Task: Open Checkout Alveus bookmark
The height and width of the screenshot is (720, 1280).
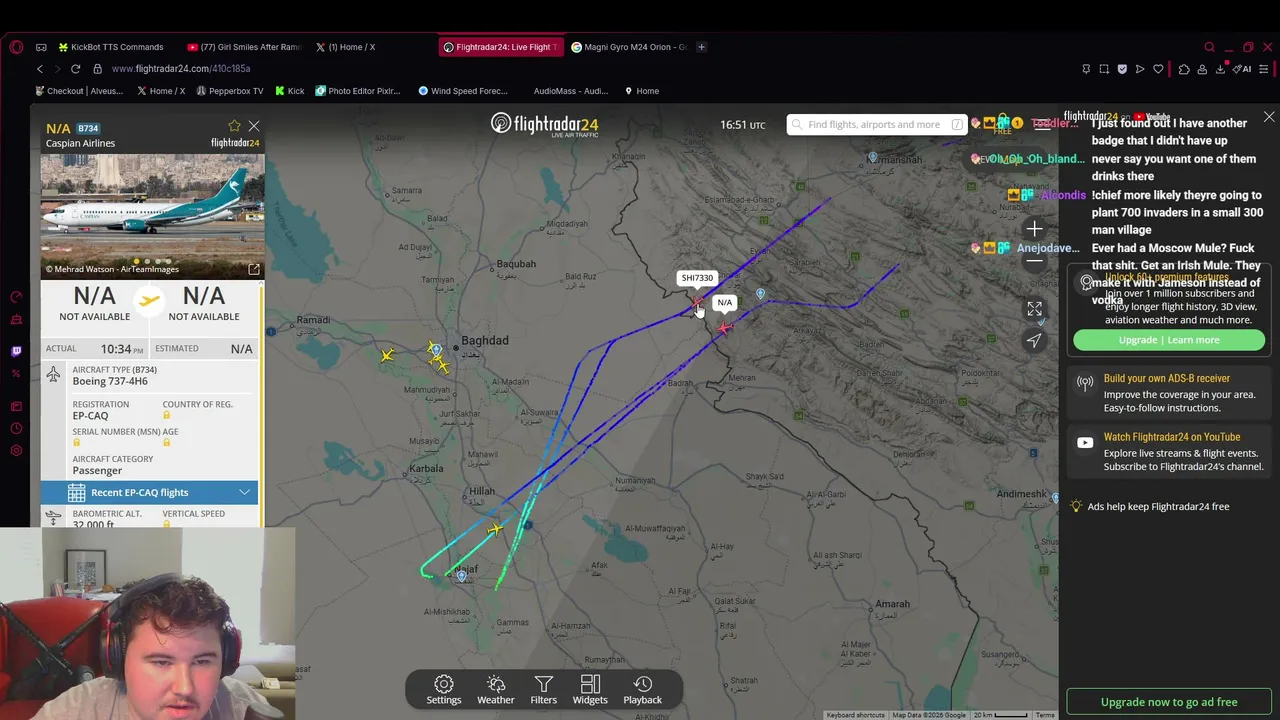Action: 79,91
